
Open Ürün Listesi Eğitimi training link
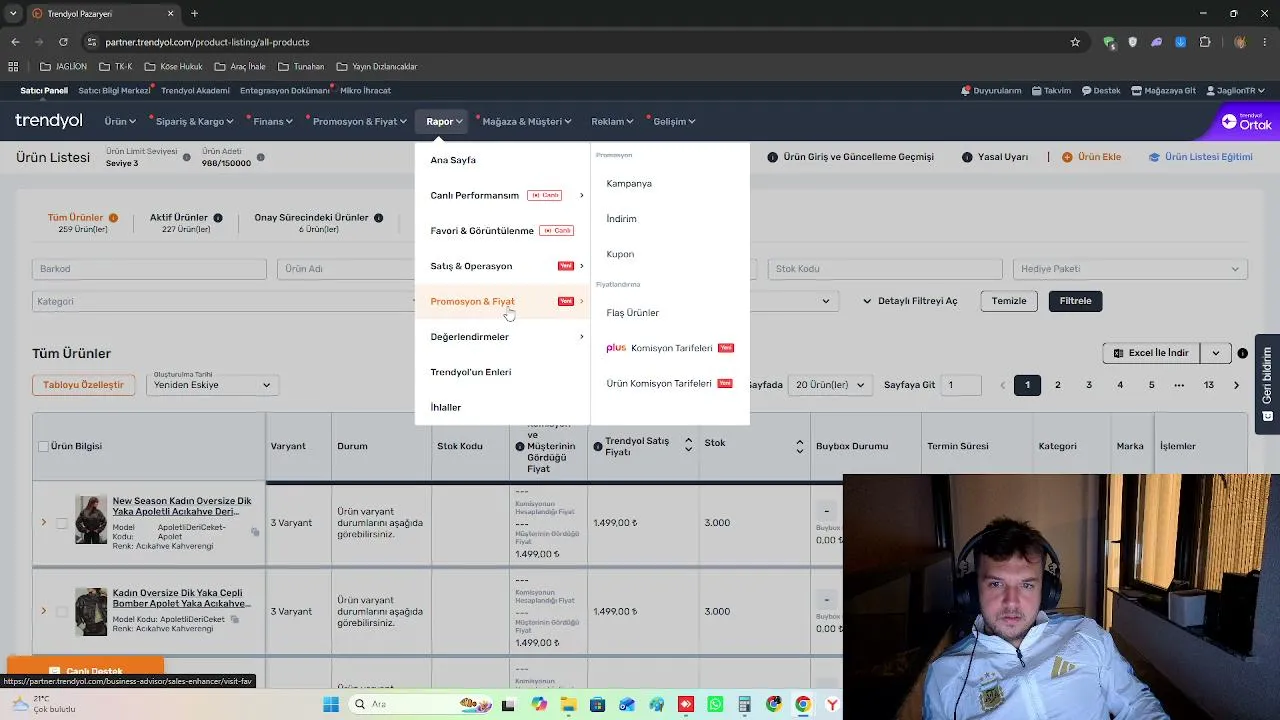click(1201, 157)
